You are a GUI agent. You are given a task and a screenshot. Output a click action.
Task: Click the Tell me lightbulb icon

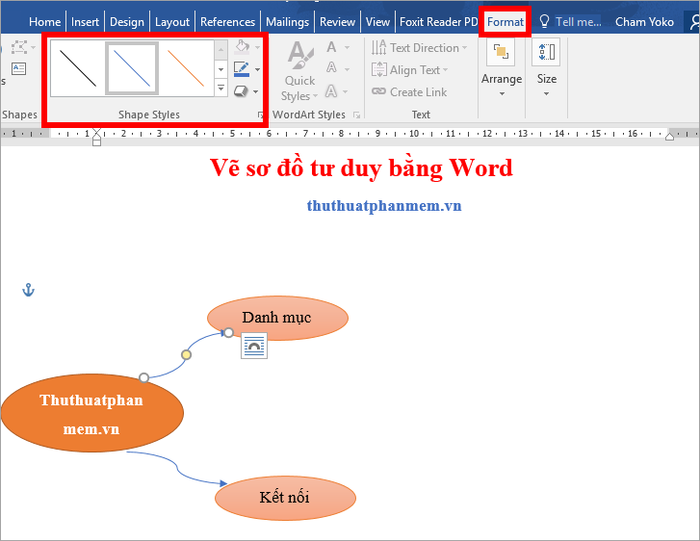click(x=544, y=21)
